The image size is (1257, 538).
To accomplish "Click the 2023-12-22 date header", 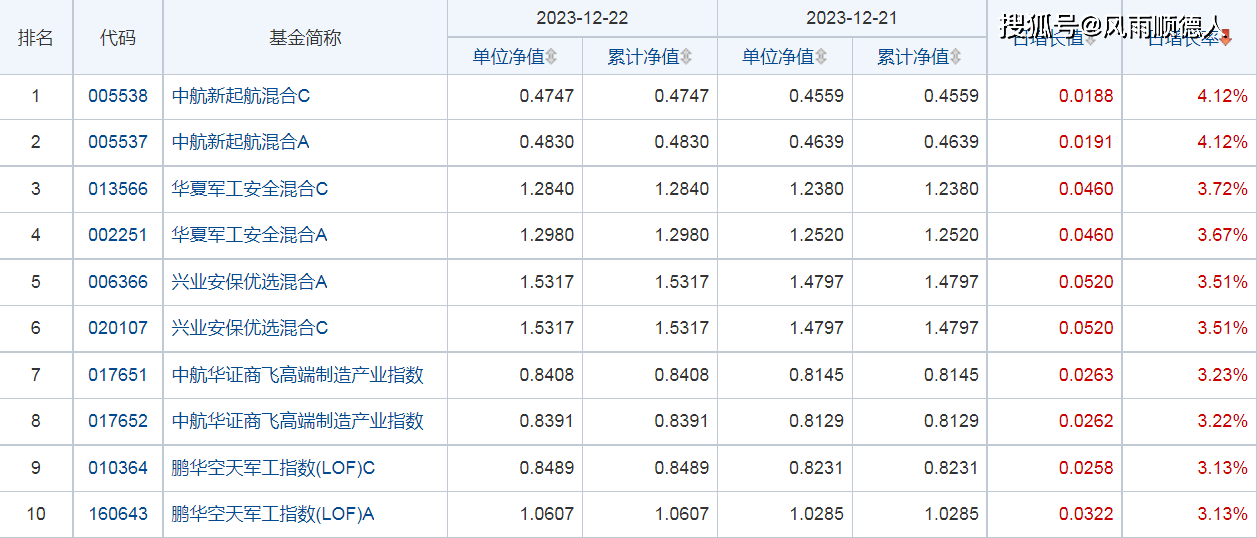I will point(582,18).
